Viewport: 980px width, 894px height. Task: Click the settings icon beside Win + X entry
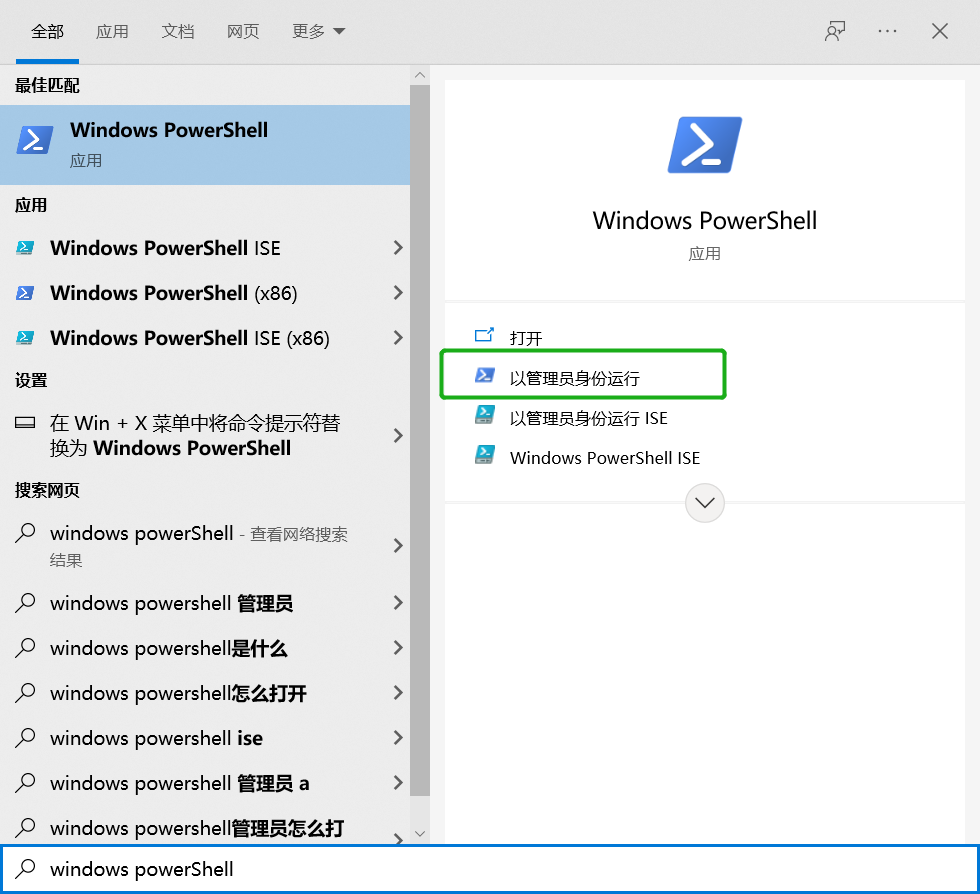[x=25, y=423]
